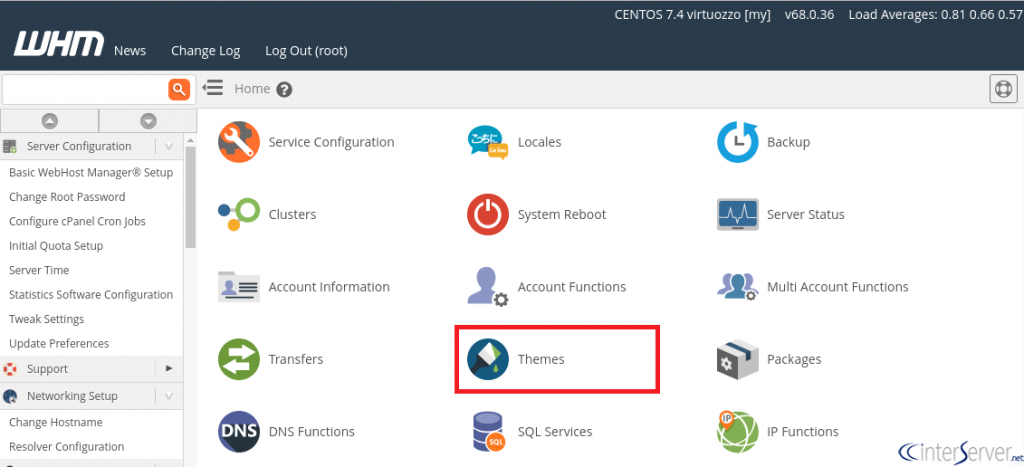Image resolution: width=1024 pixels, height=467 pixels.
Task: Open the Change Log menu item
Action: [206, 50]
